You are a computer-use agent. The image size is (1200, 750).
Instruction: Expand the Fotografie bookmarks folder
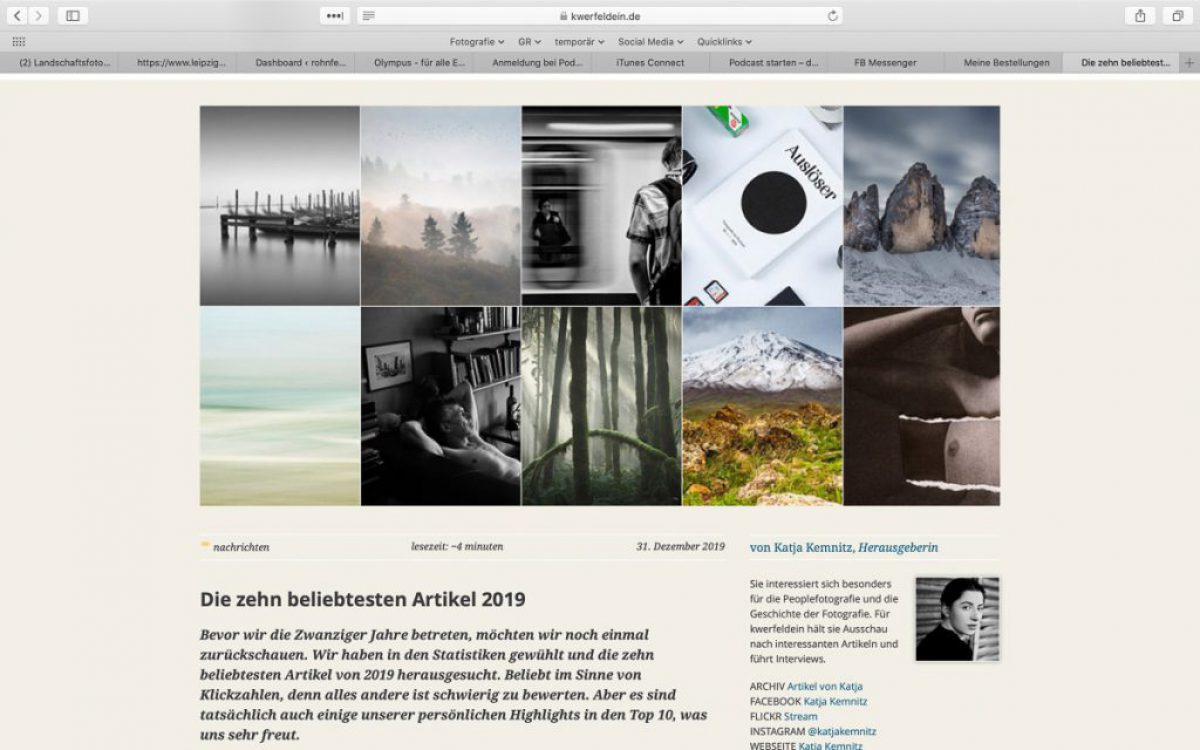pos(478,42)
